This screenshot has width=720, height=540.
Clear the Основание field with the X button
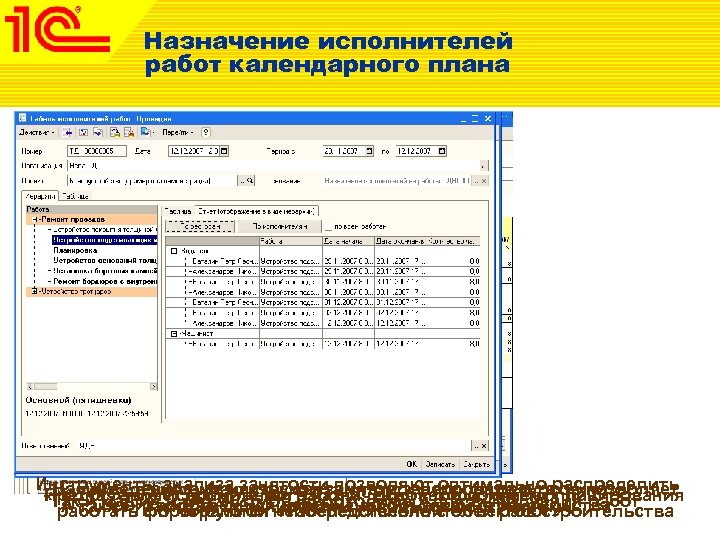pyautogui.click(x=484, y=181)
